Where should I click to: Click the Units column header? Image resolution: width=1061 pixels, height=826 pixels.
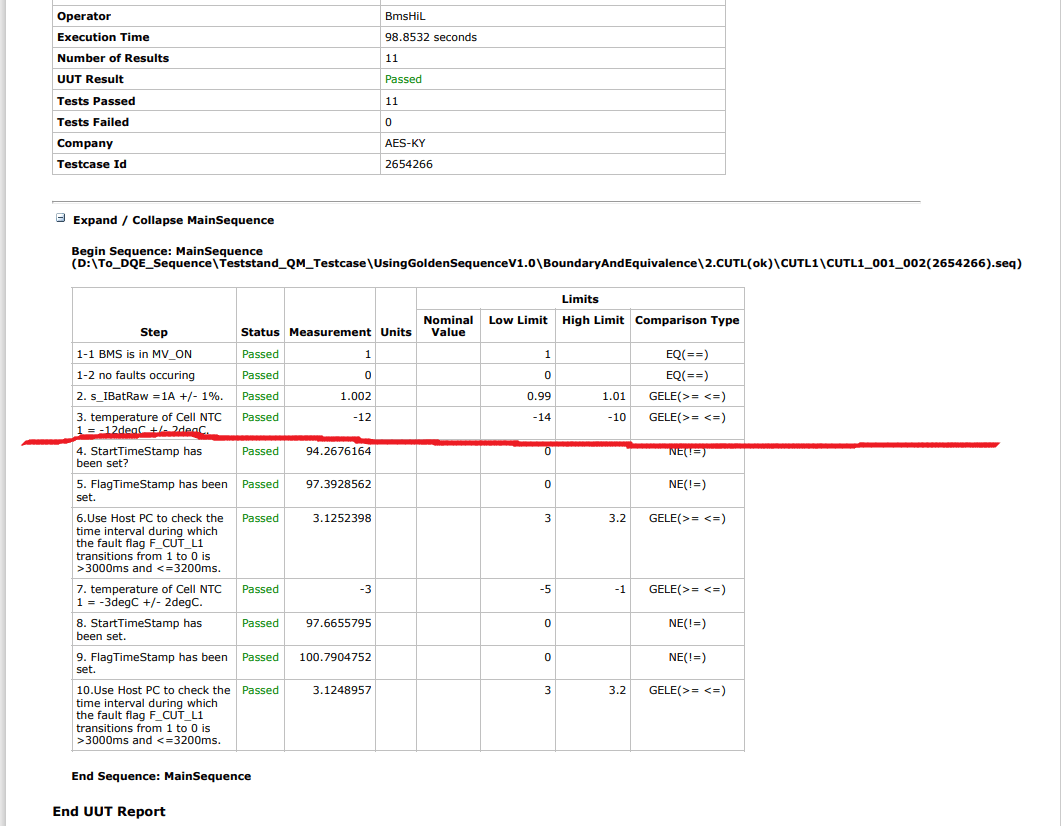coord(396,332)
